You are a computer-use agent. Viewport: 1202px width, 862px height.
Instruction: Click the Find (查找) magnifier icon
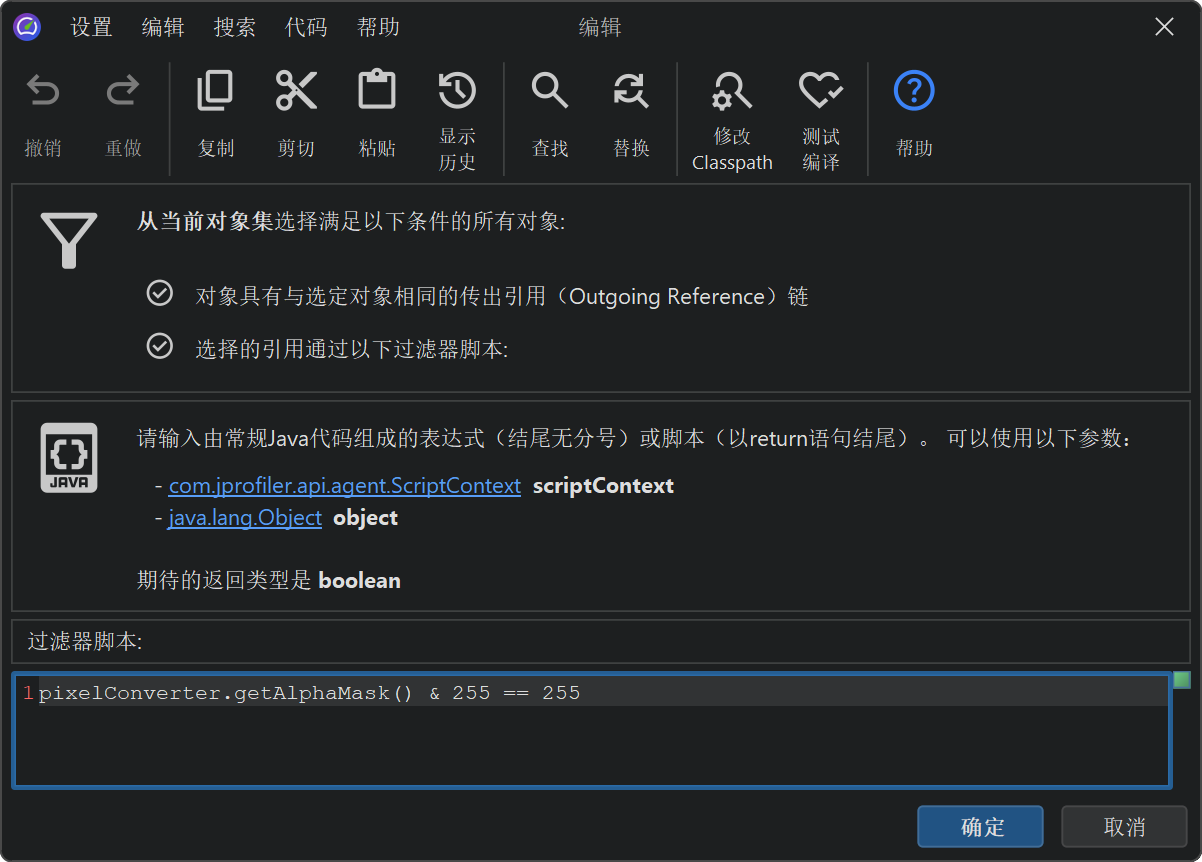coord(550,92)
